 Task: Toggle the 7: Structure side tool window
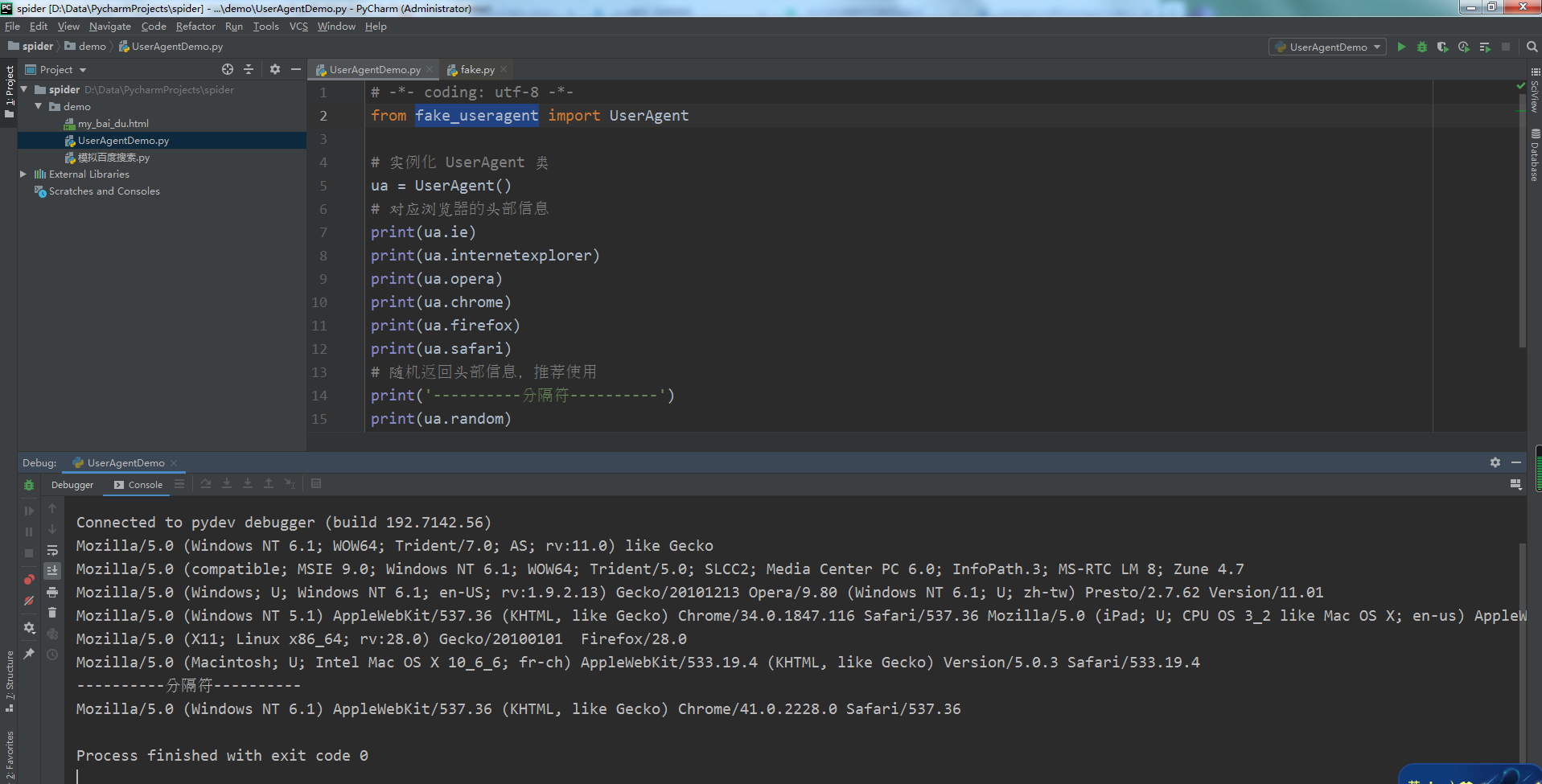pos(10,681)
